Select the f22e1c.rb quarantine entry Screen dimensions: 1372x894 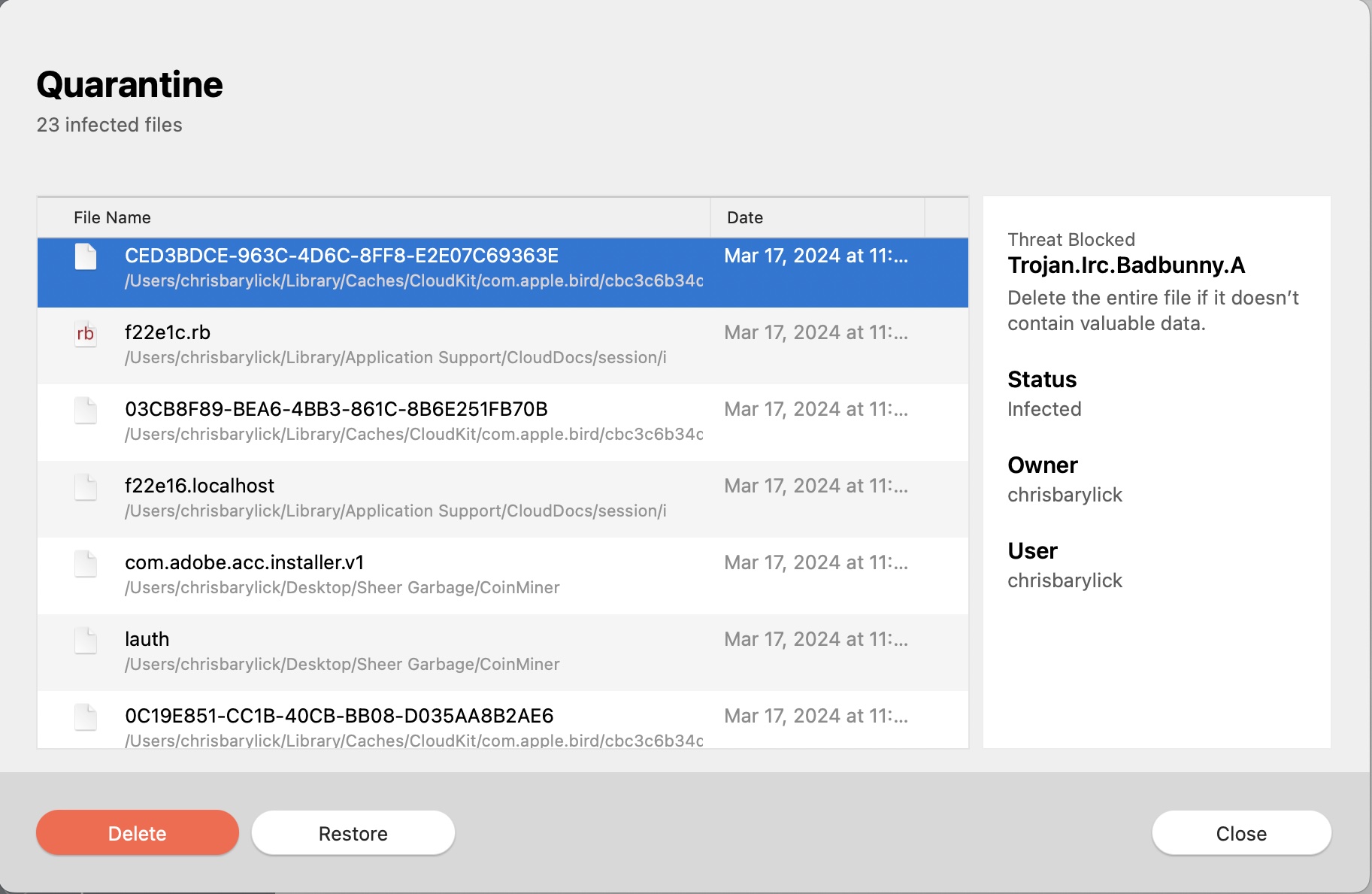pyautogui.click(x=421, y=345)
